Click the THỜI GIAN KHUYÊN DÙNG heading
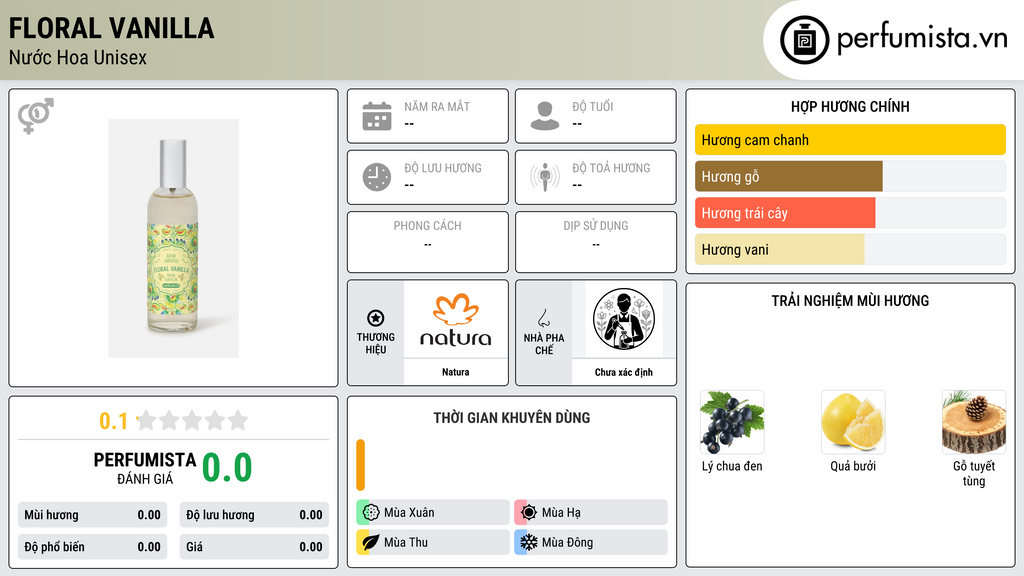This screenshot has height=576, width=1024. pos(512,418)
